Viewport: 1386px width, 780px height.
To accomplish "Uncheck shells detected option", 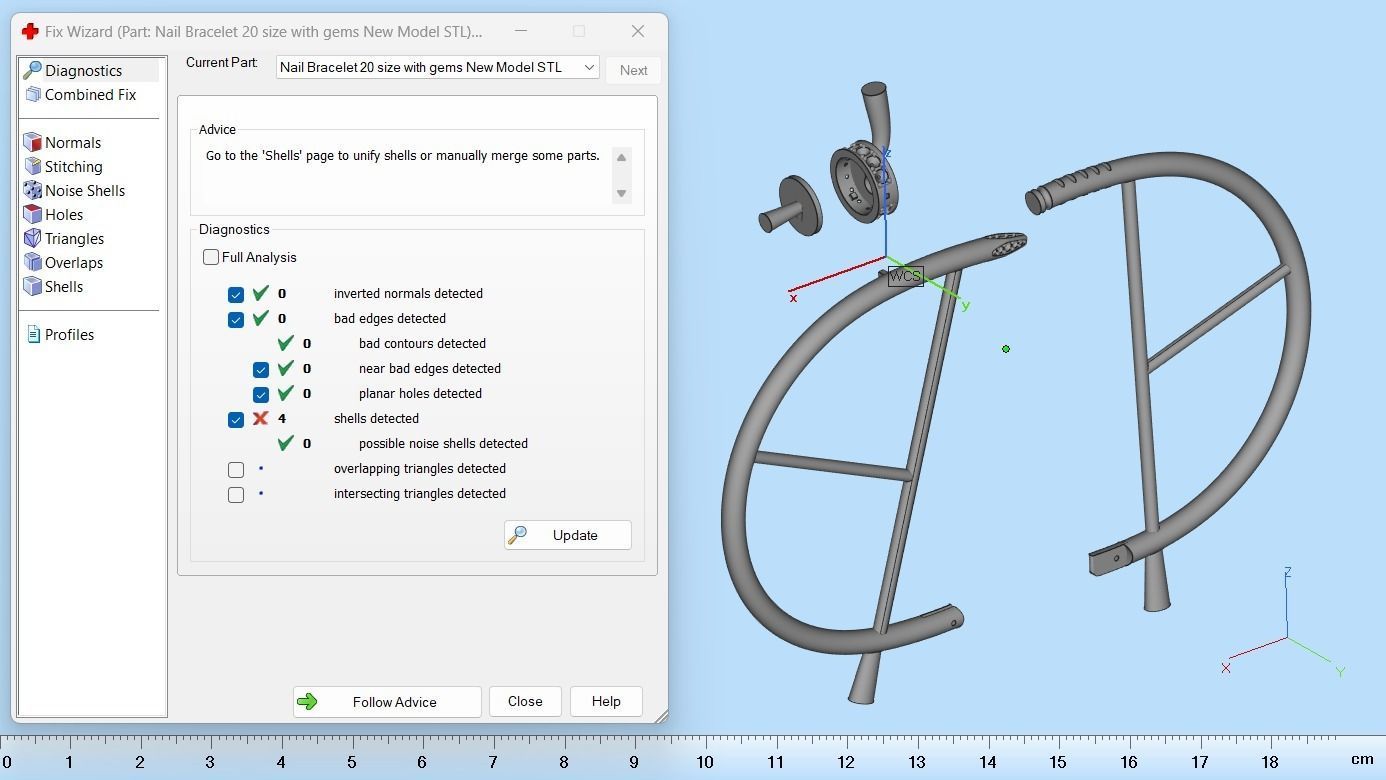I will click(x=236, y=419).
